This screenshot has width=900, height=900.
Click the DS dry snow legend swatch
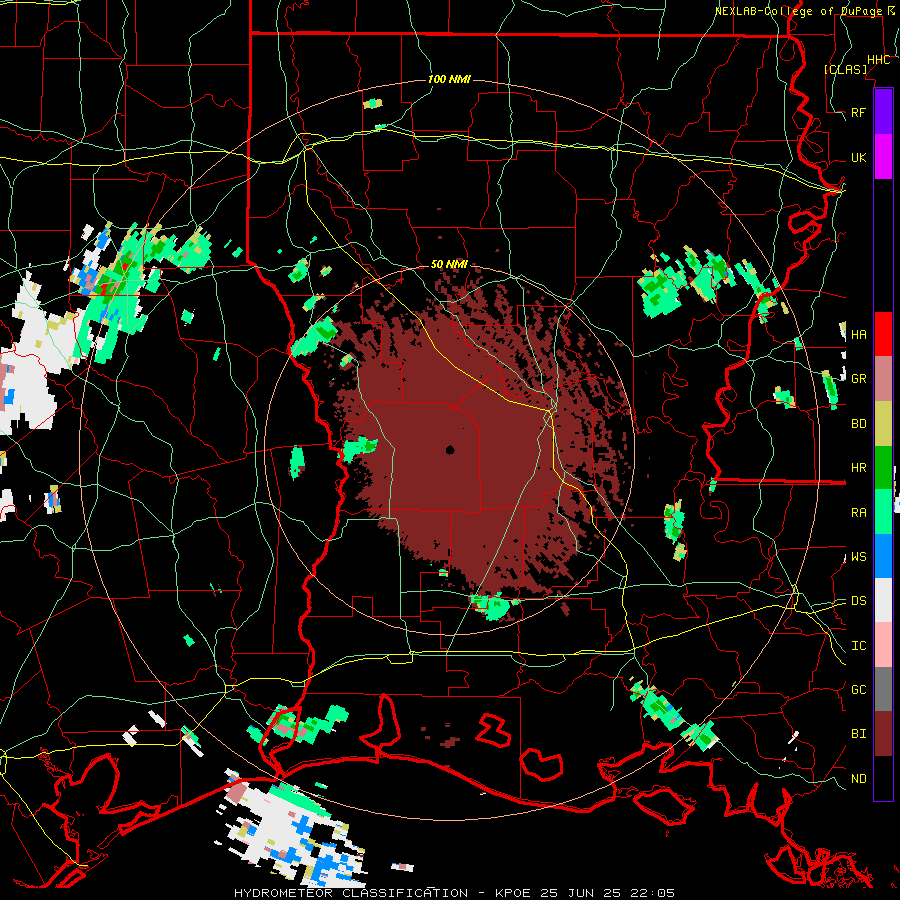pos(883,600)
